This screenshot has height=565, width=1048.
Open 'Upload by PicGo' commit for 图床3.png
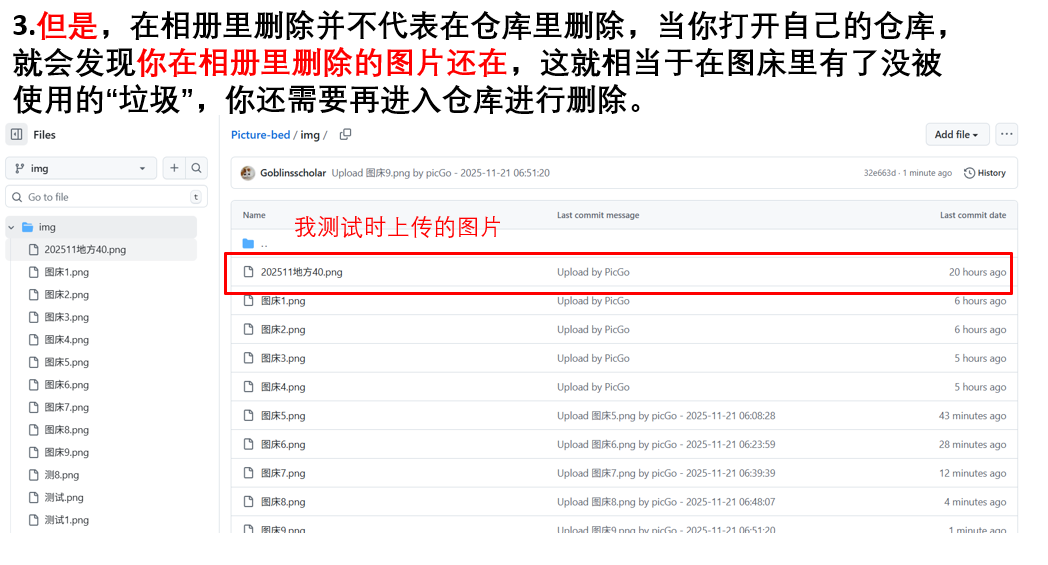pos(594,358)
